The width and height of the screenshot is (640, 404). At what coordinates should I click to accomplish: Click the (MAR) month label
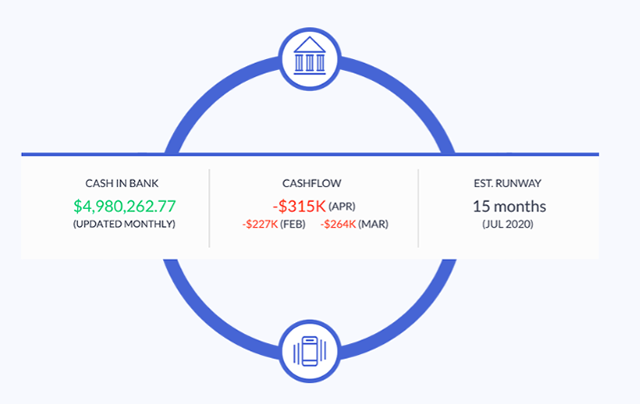point(375,224)
